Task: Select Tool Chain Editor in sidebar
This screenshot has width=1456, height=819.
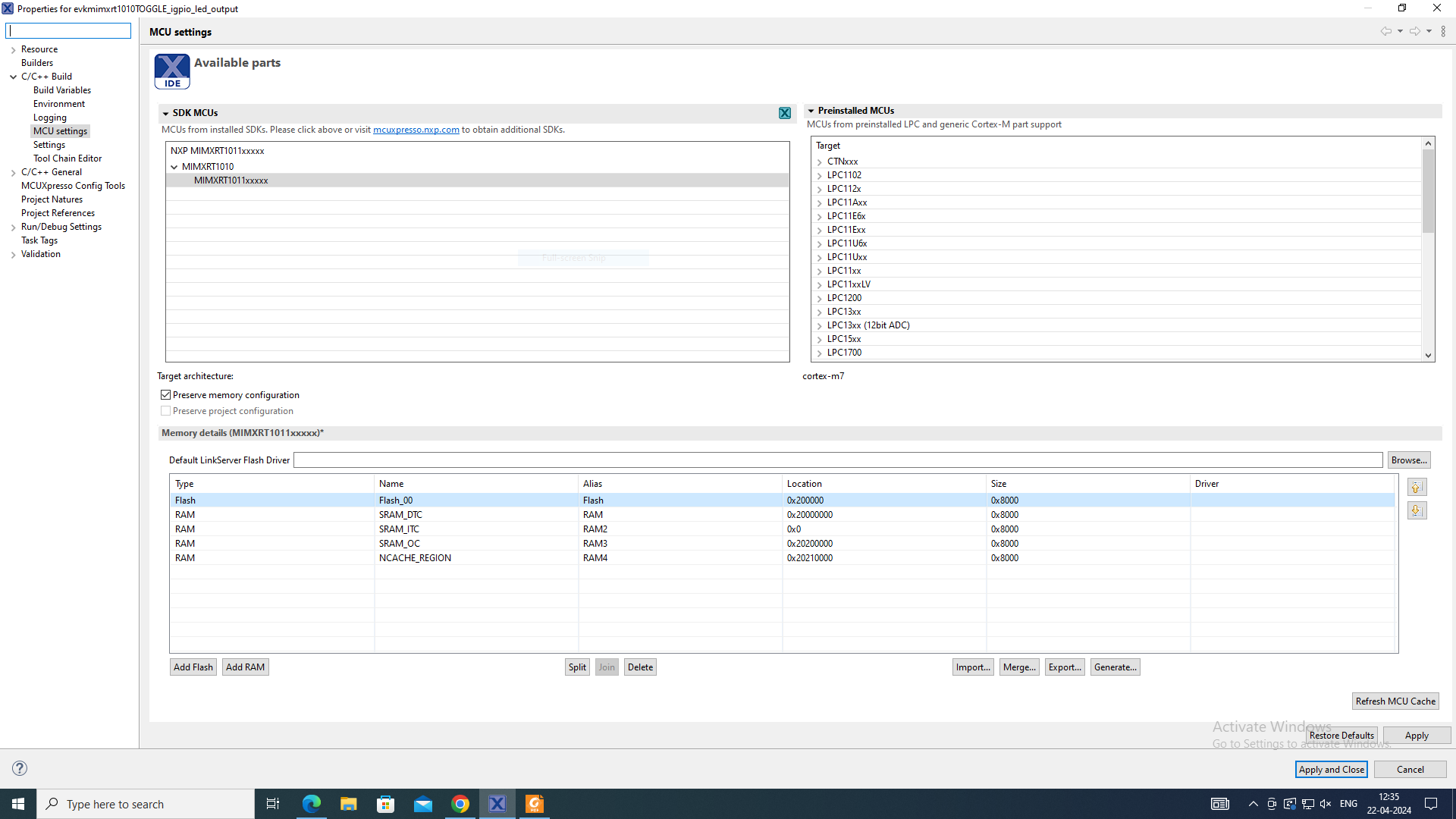Action: pos(67,158)
